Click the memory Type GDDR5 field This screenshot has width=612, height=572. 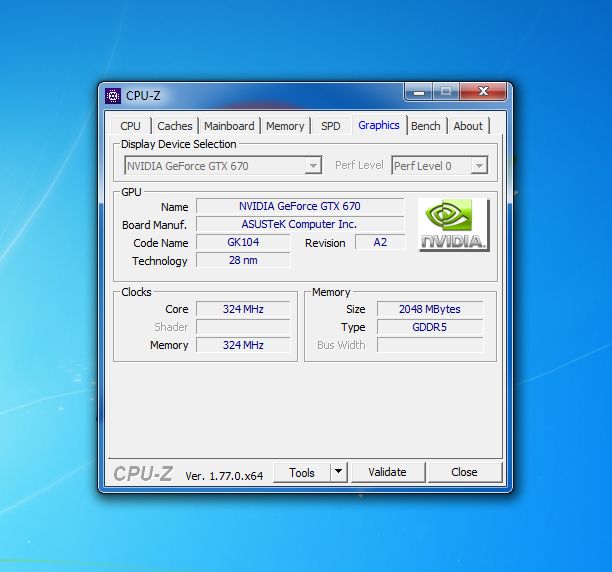[430, 327]
